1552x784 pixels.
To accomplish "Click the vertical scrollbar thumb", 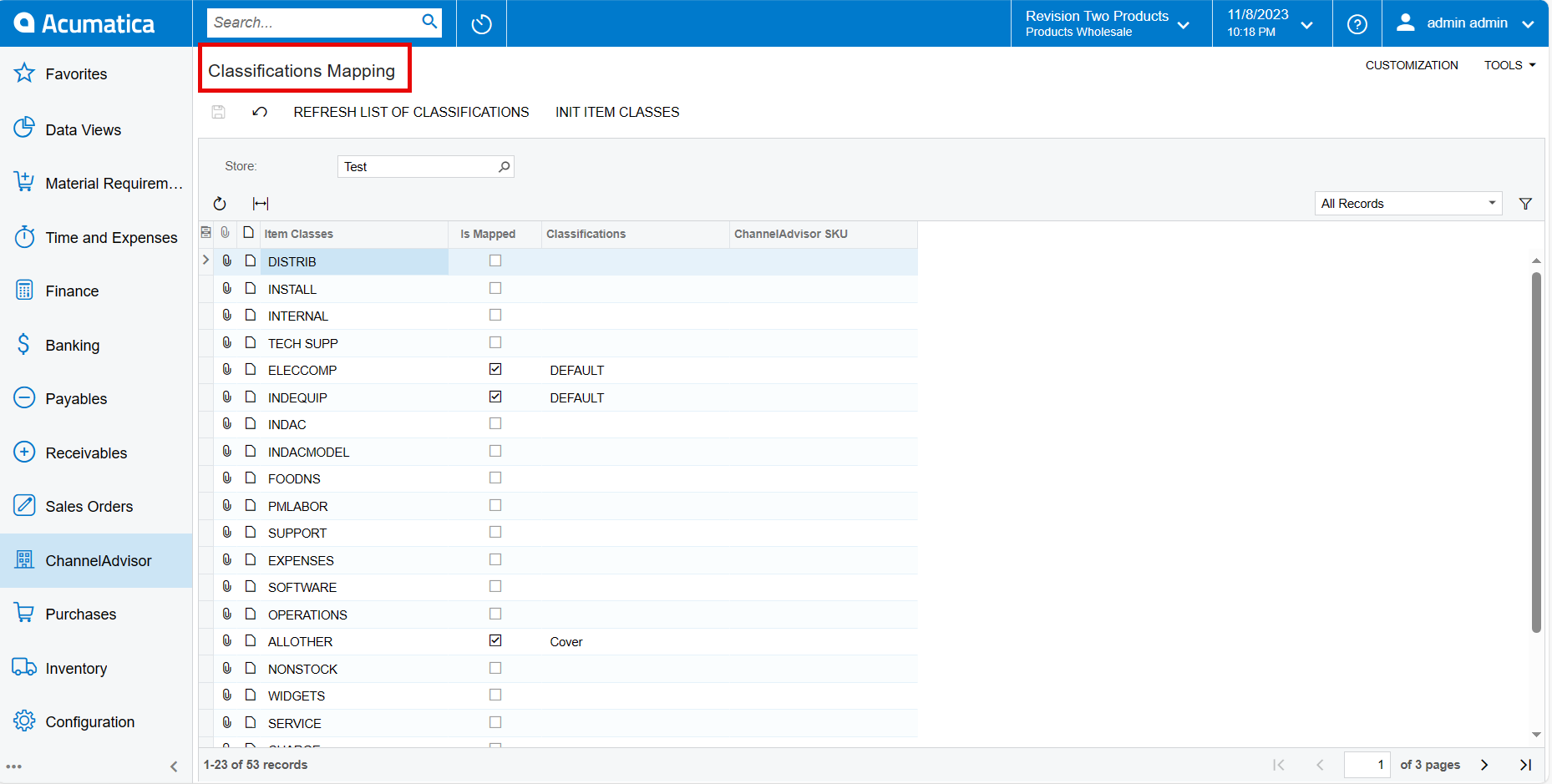I will click(1536, 452).
